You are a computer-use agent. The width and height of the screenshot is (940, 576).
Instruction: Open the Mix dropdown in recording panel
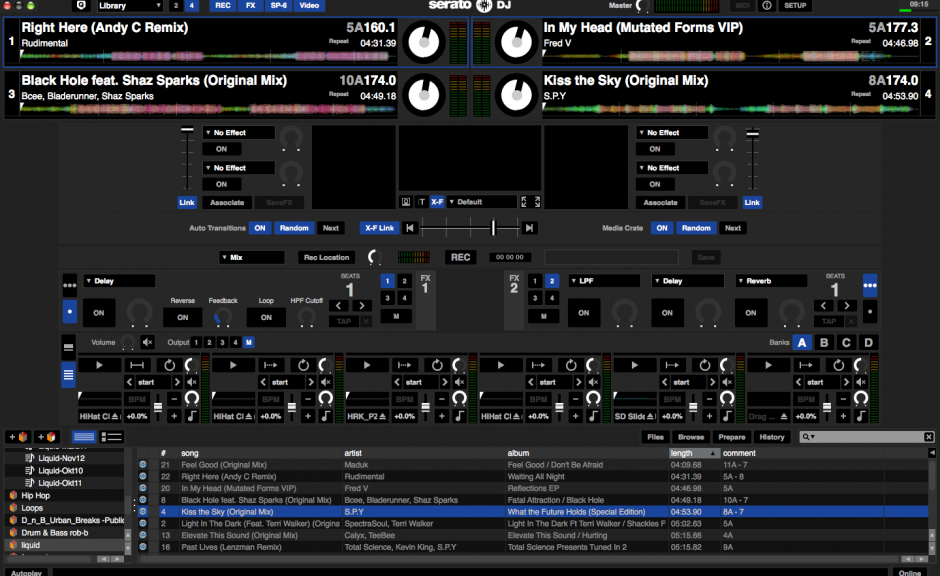coord(250,257)
